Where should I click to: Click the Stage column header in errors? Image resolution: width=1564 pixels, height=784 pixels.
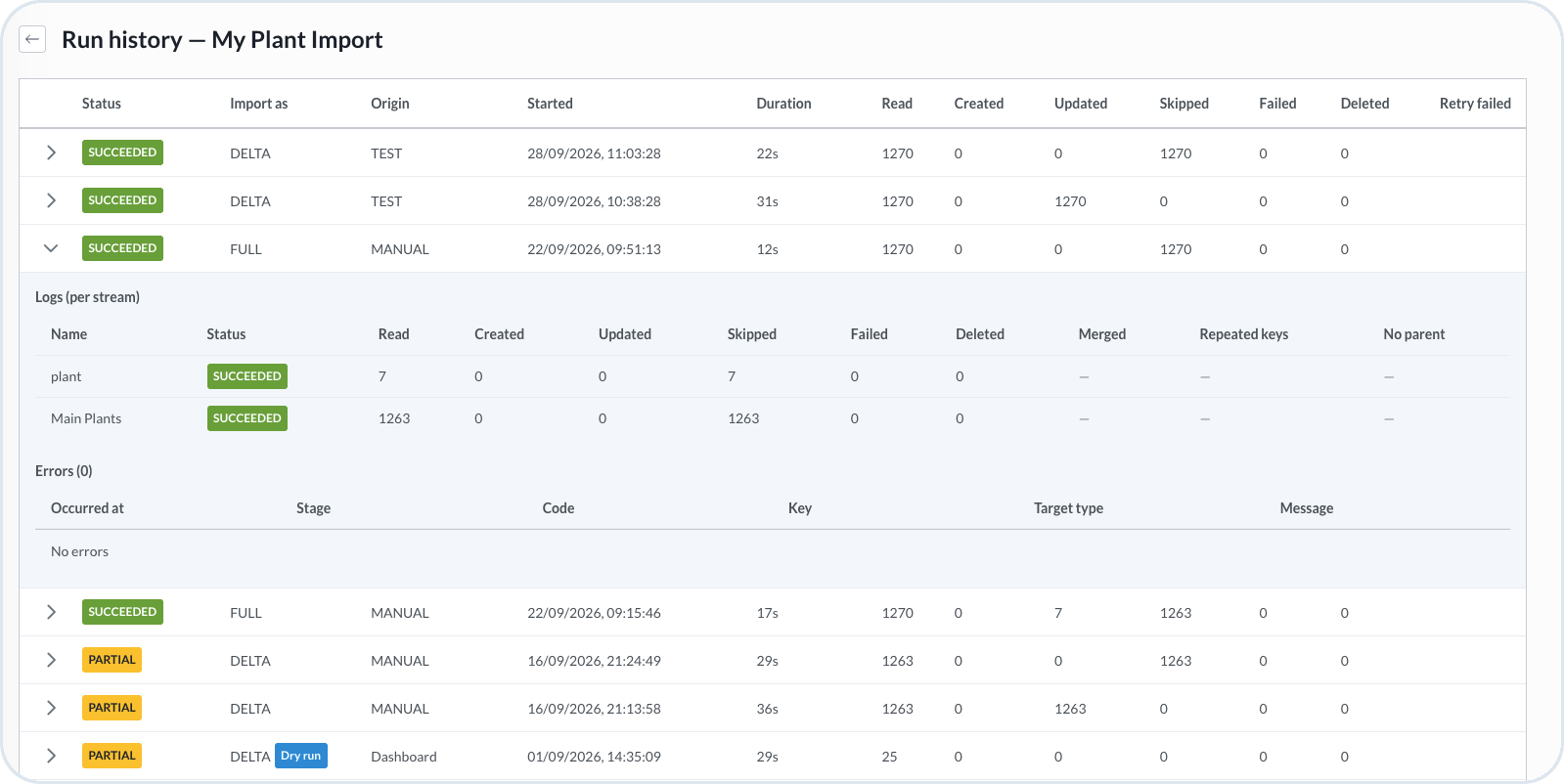point(313,508)
